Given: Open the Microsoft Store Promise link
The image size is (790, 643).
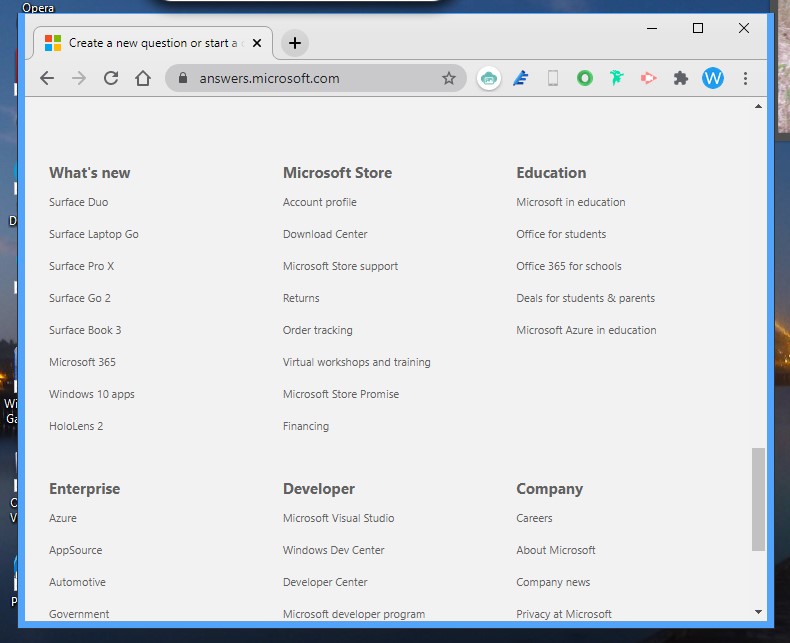Looking at the screenshot, I should click(341, 394).
